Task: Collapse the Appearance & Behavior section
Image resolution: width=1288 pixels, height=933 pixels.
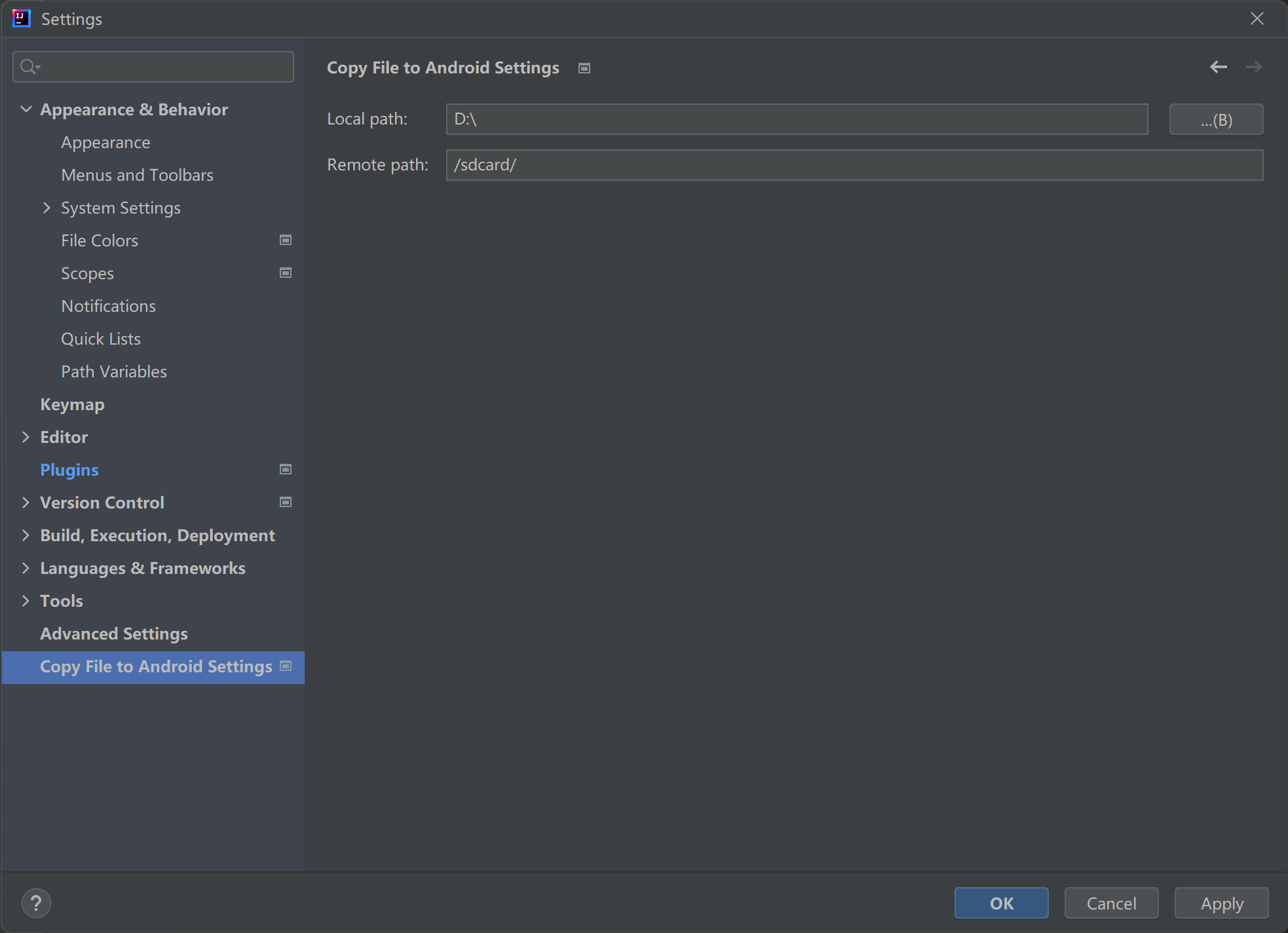Action: tap(26, 109)
